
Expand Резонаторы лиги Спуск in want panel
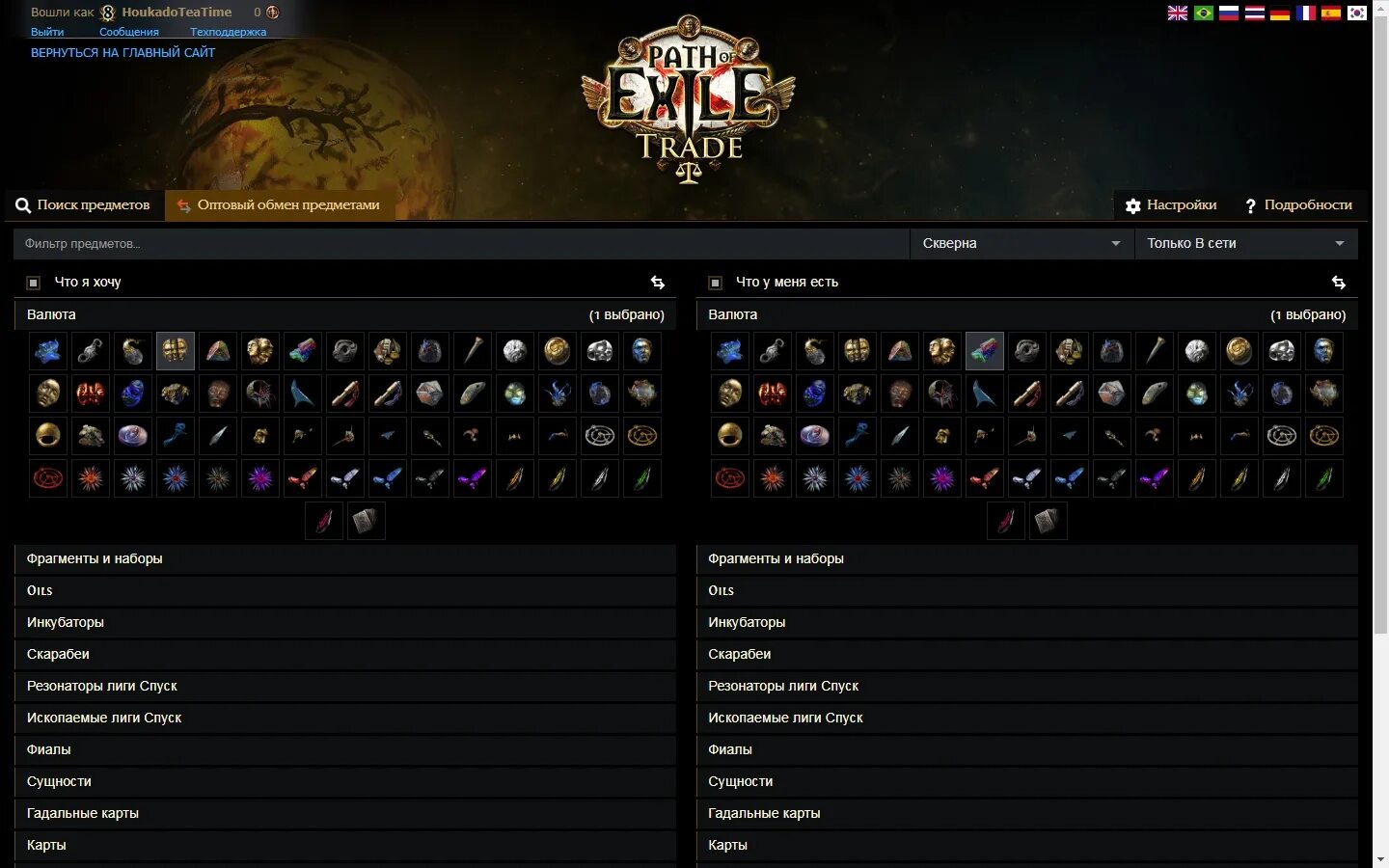[x=345, y=687]
